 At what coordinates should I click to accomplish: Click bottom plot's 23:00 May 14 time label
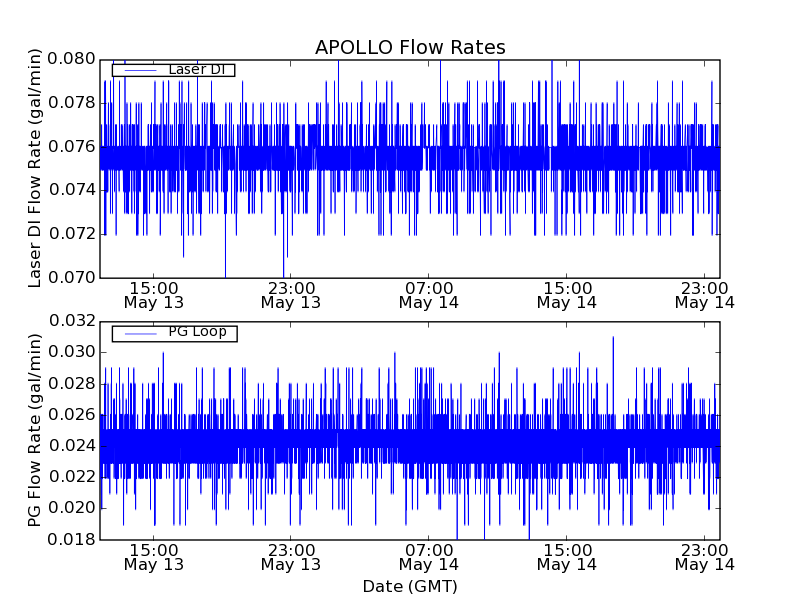pos(704,556)
